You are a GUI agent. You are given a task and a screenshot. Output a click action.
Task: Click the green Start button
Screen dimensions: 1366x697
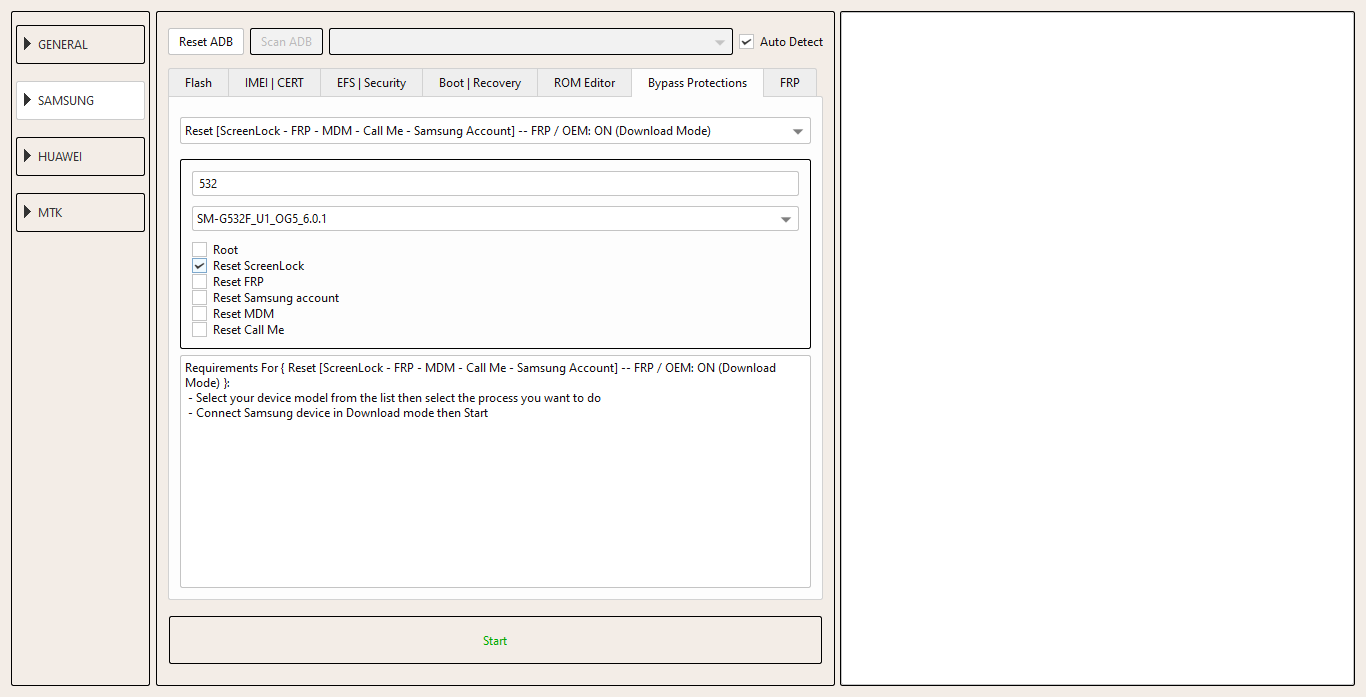click(x=495, y=640)
